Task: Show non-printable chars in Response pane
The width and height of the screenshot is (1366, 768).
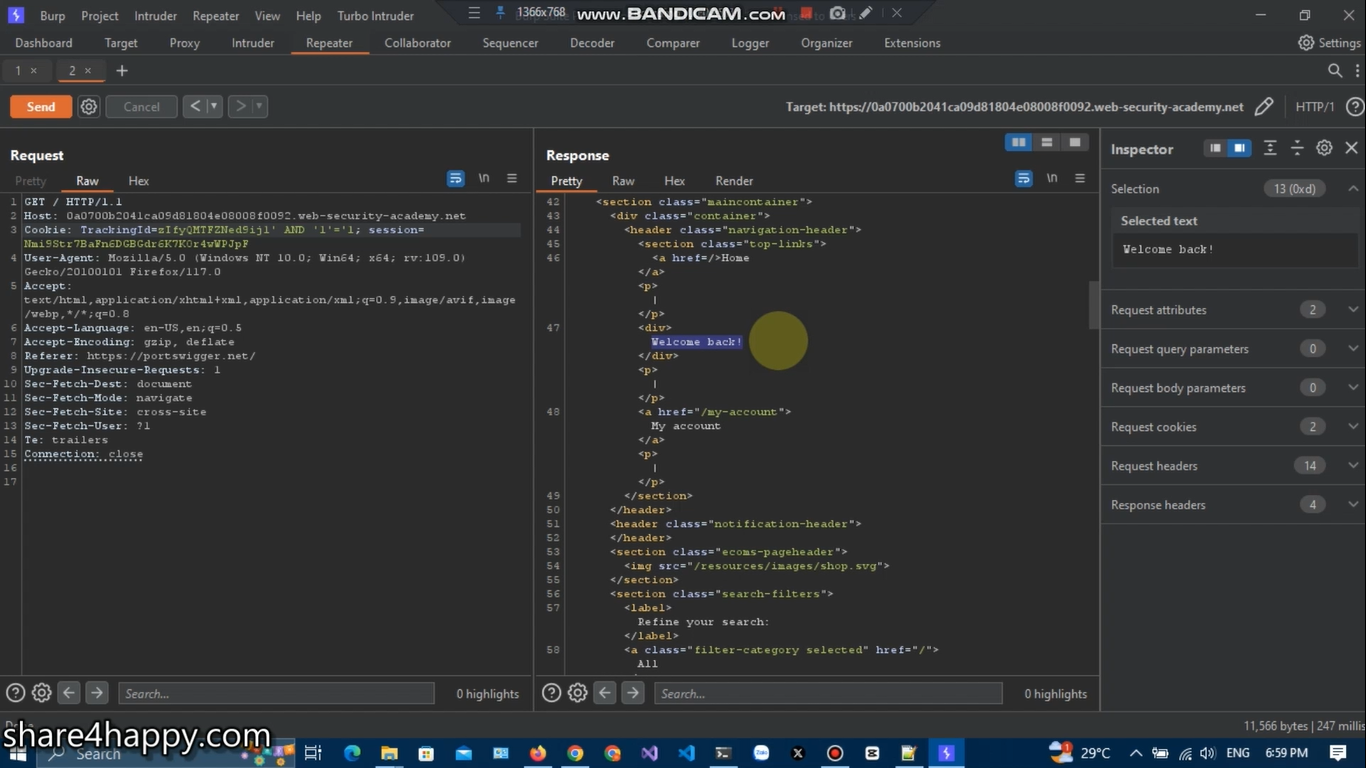Action: (x=1051, y=179)
